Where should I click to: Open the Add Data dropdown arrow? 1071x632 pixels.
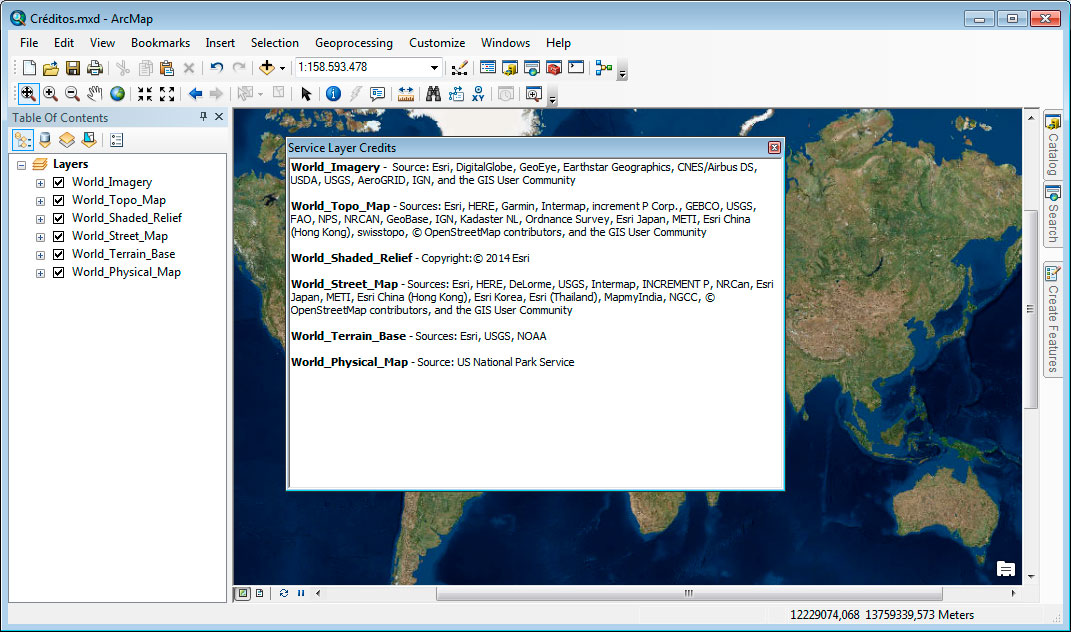coord(282,68)
